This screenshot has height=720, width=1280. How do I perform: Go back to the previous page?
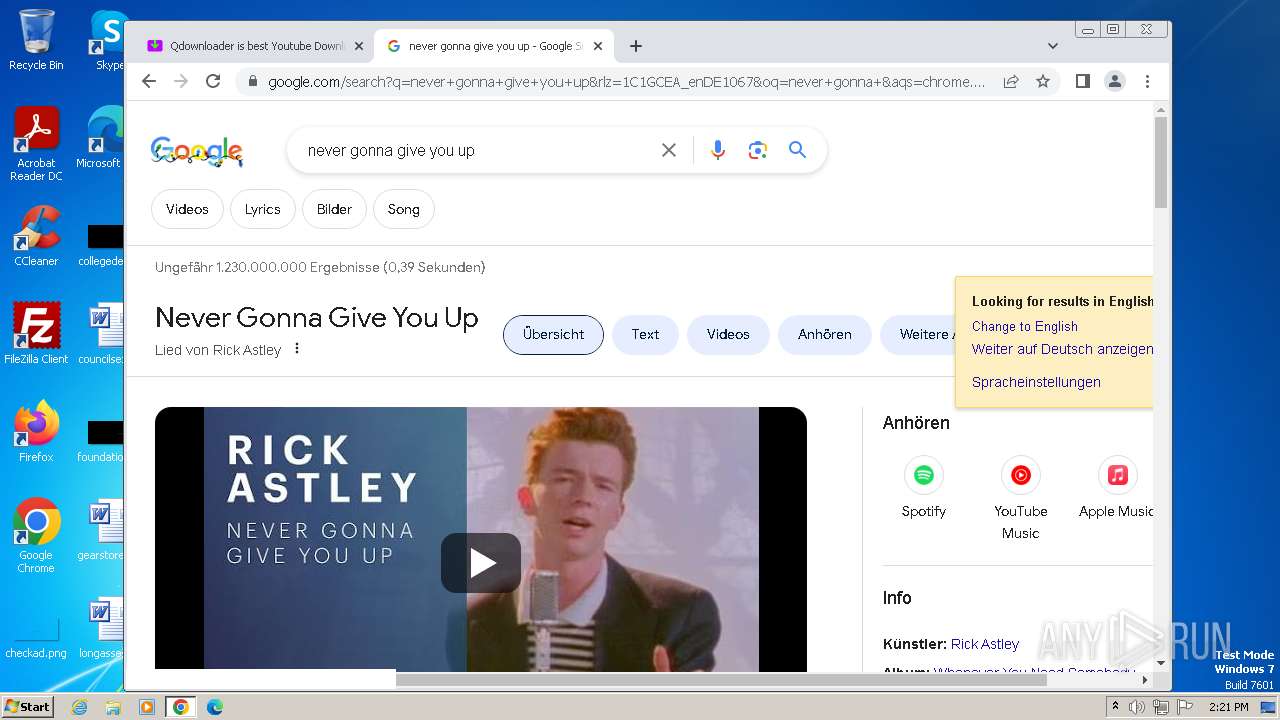[x=149, y=81]
